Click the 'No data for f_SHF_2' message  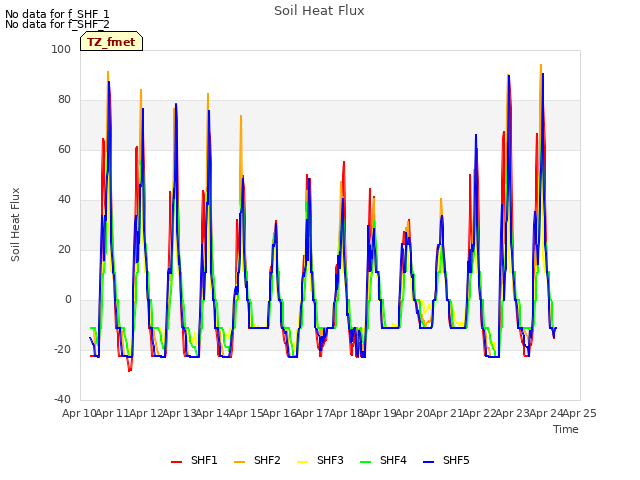pyautogui.click(x=57, y=24)
